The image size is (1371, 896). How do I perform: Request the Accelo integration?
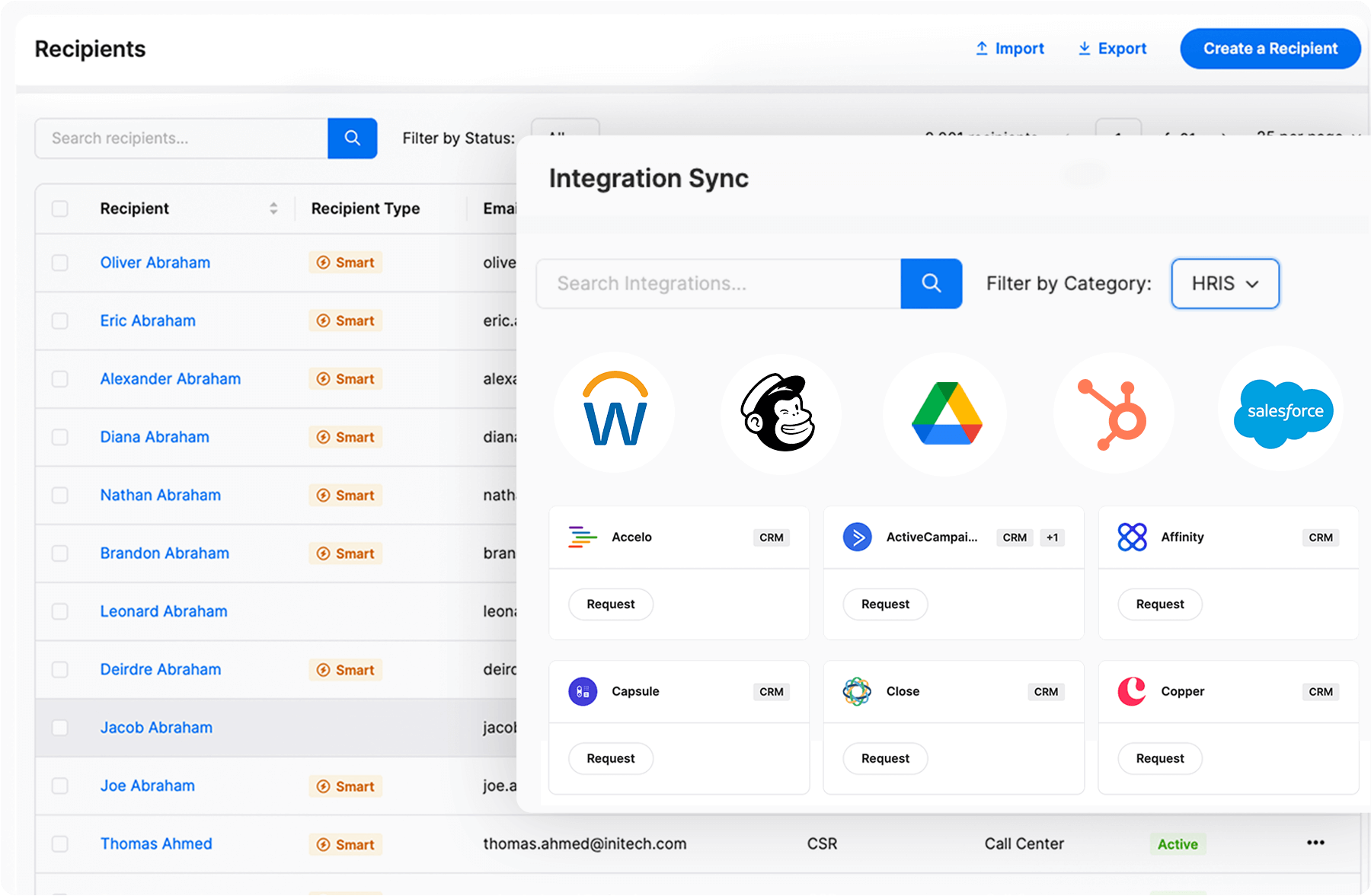(x=611, y=604)
